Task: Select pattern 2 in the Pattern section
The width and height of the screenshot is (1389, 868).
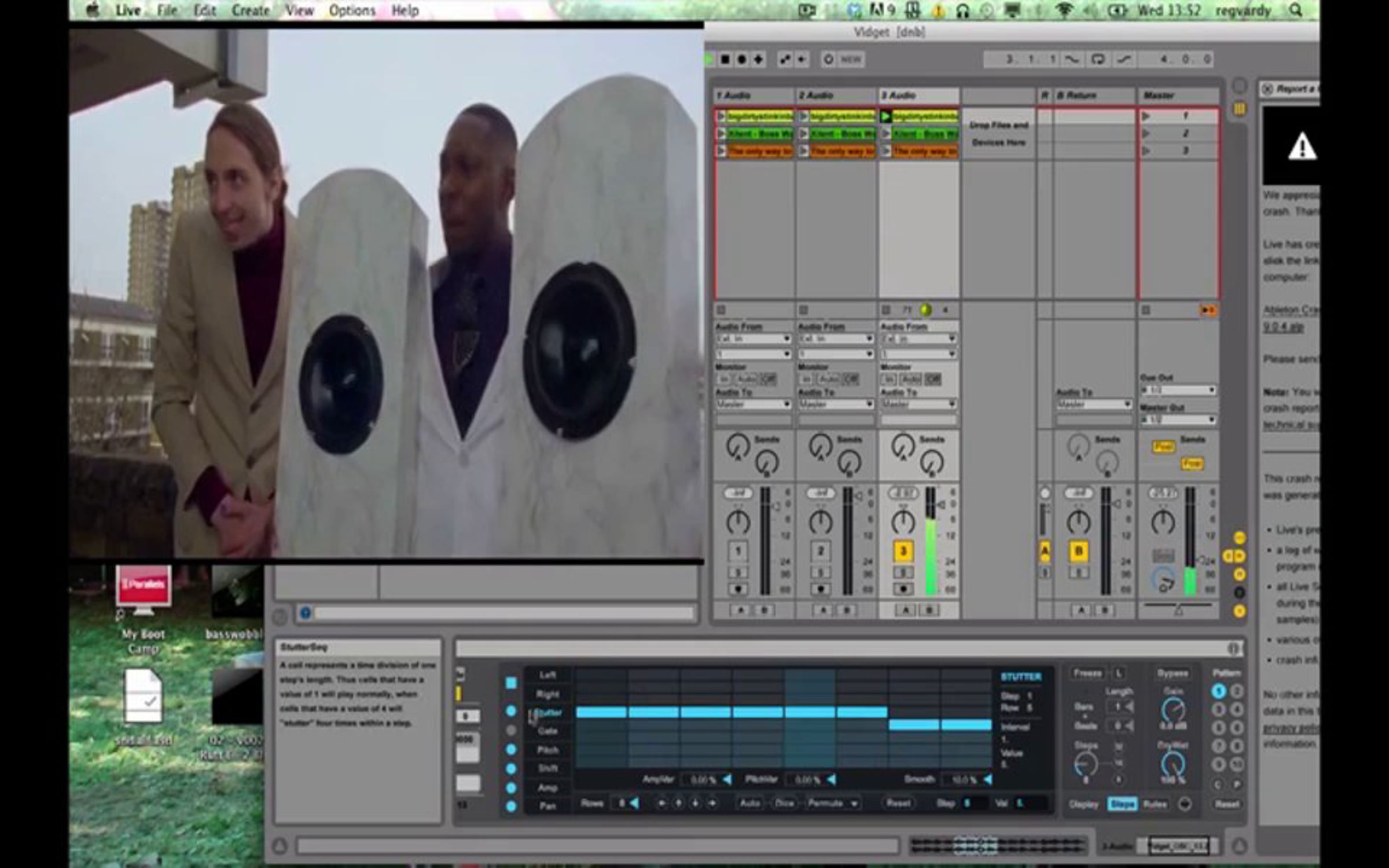Action: click(1236, 692)
